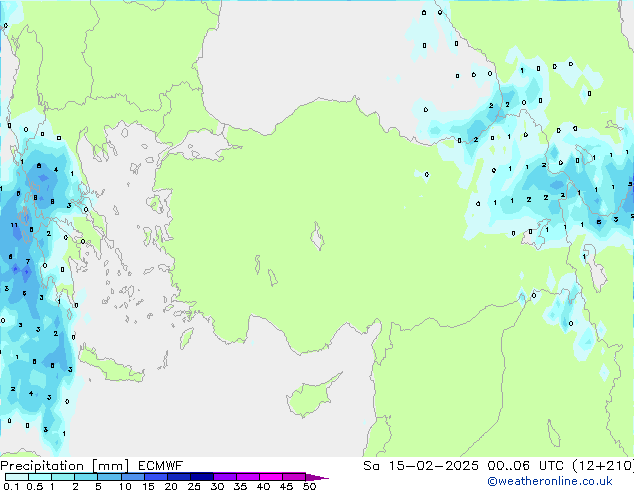Screen dimensions: 634x490
Task: Click the '30' legend scale label
Action: click(217, 486)
